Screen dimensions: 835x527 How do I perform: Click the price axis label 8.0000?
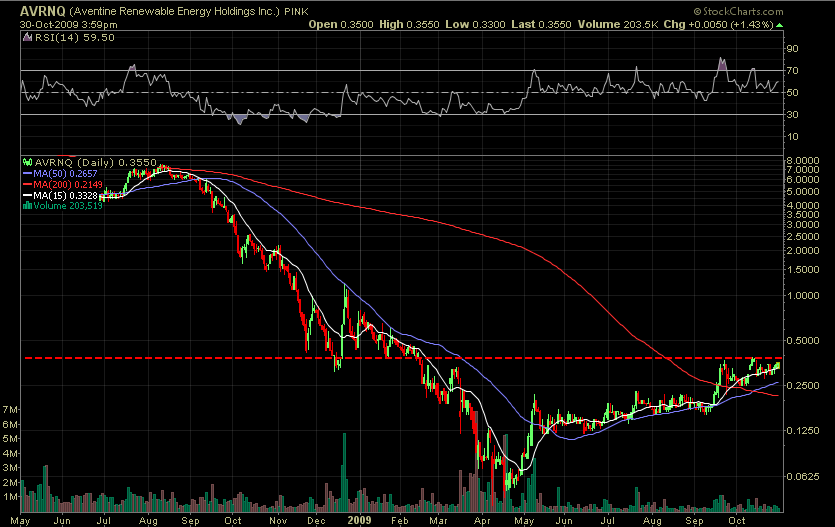(x=803, y=160)
